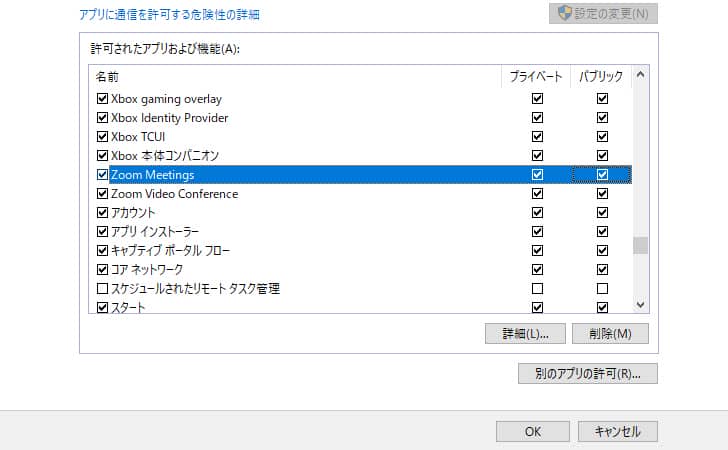The height and width of the screenshot is (450, 728).
Task: Toggle キャプティブ ポータル フロー プライベート checkbox
Action: pos(537,251)
